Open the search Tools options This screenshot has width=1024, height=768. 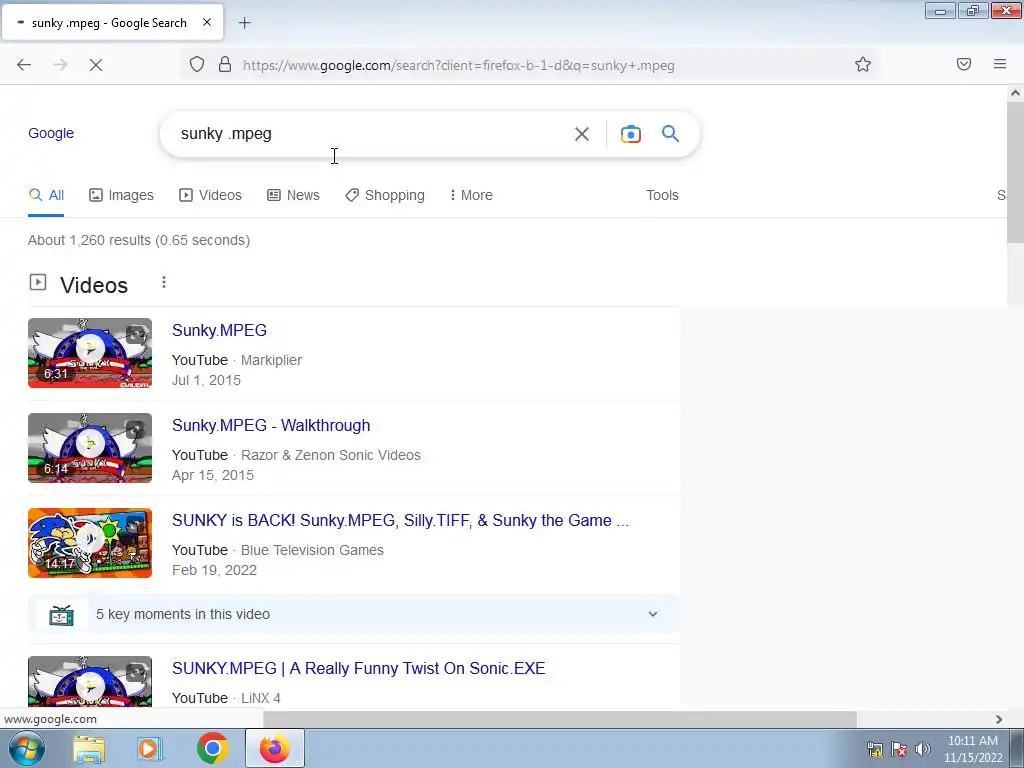click(x=662, y=195)
